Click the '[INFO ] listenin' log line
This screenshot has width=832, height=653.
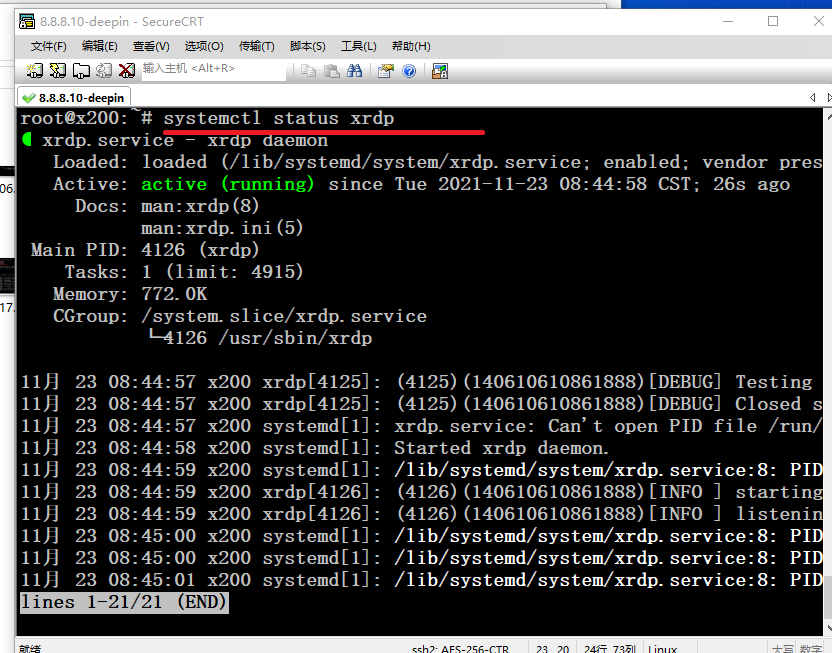click(x=422, y=514)
